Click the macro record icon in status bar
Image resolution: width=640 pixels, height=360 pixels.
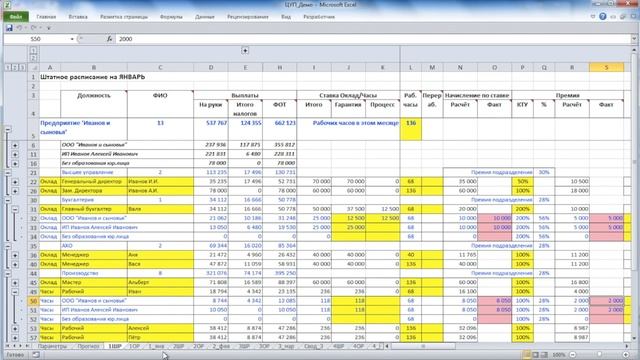click(x=36, y=355)
